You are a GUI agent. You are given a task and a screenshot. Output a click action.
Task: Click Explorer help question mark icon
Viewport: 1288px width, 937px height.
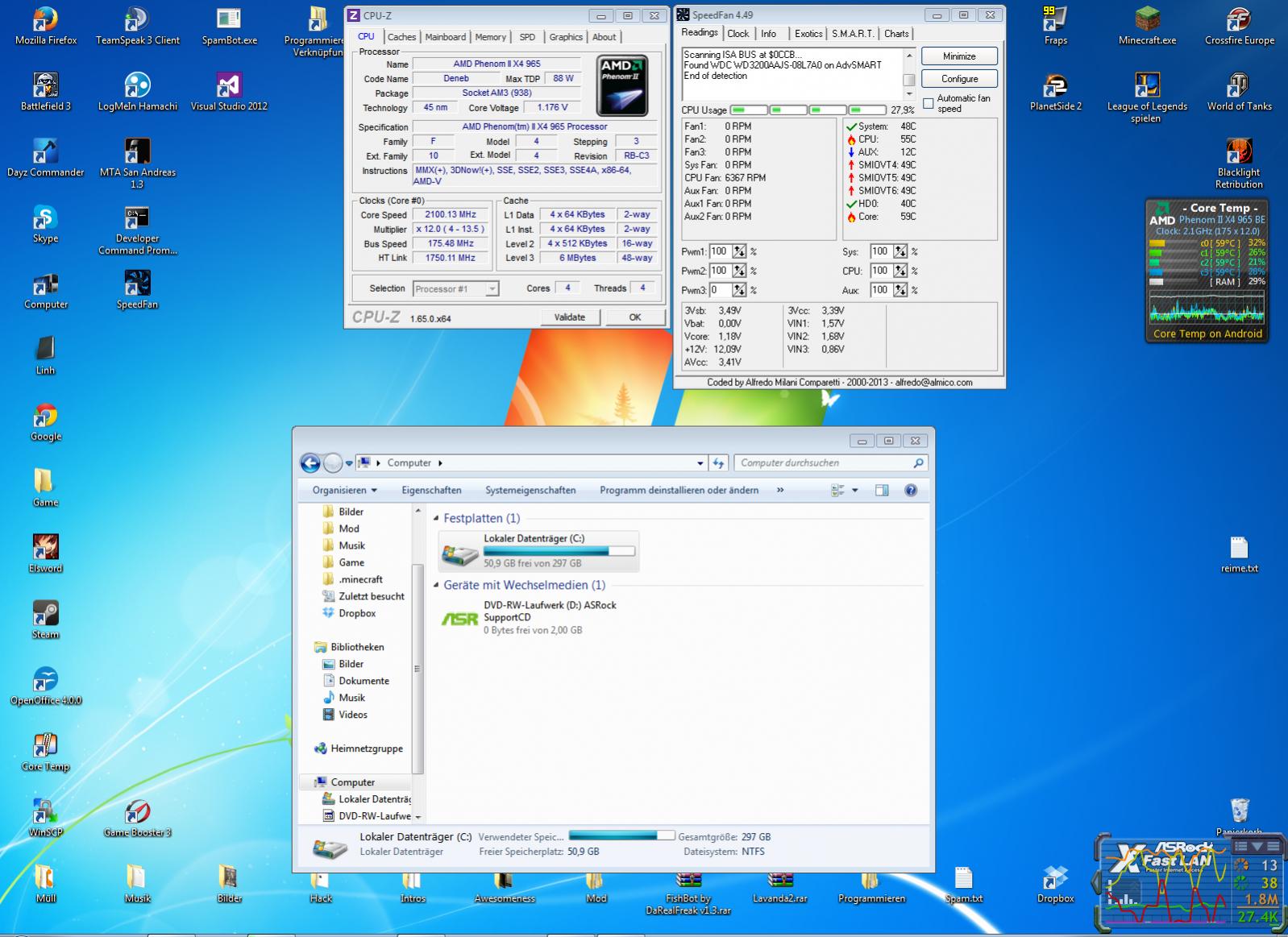click(911, 490)
